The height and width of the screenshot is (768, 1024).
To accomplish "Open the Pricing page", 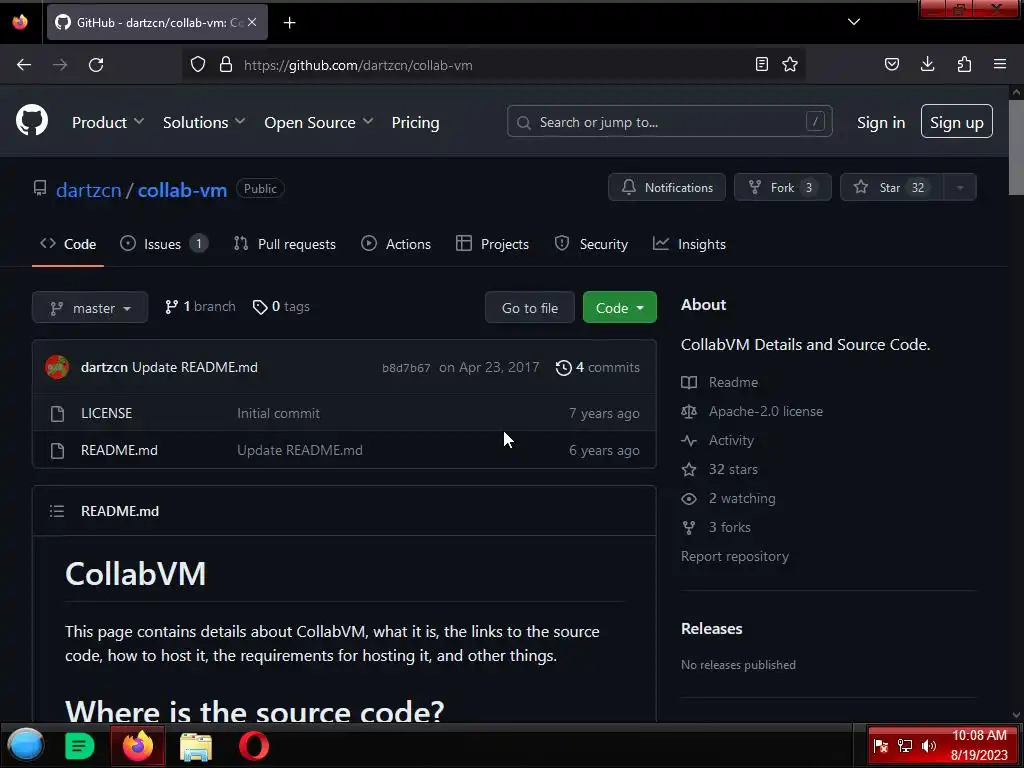I will tap(415, 122).
